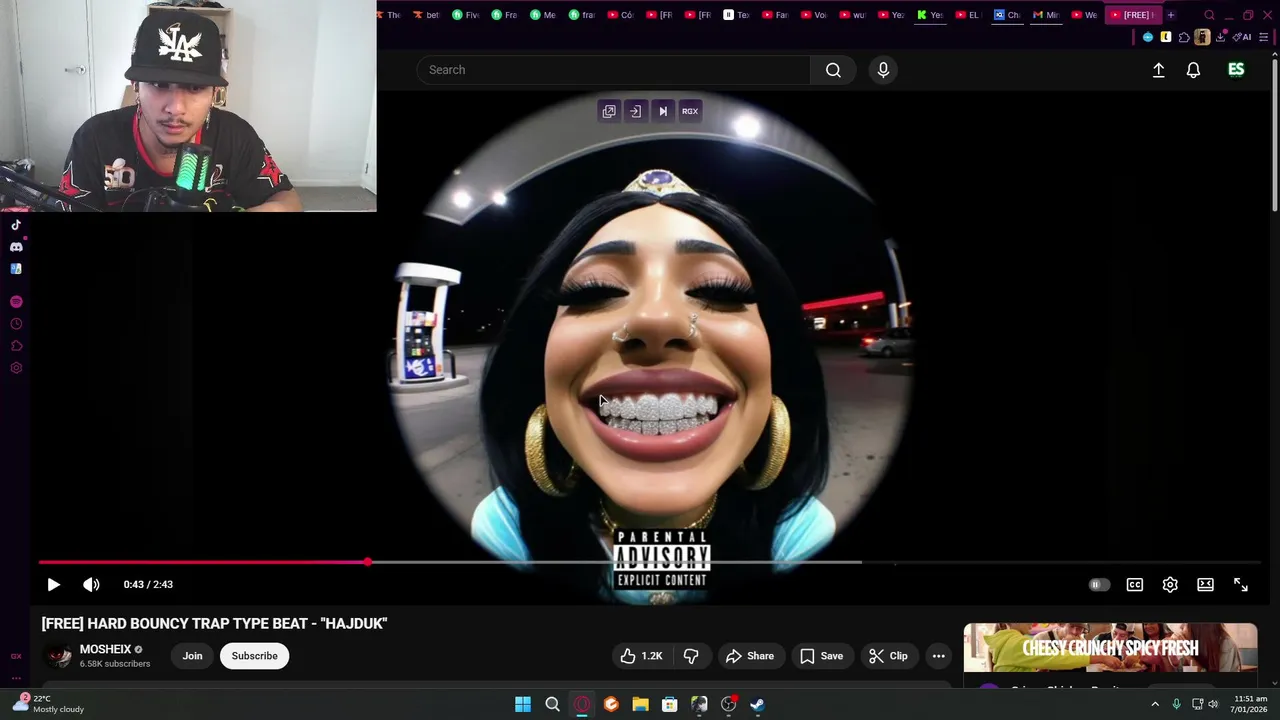Open Discord in the Opera sidebar
The height and width of the screenshot is (720, 1280).
16,247
